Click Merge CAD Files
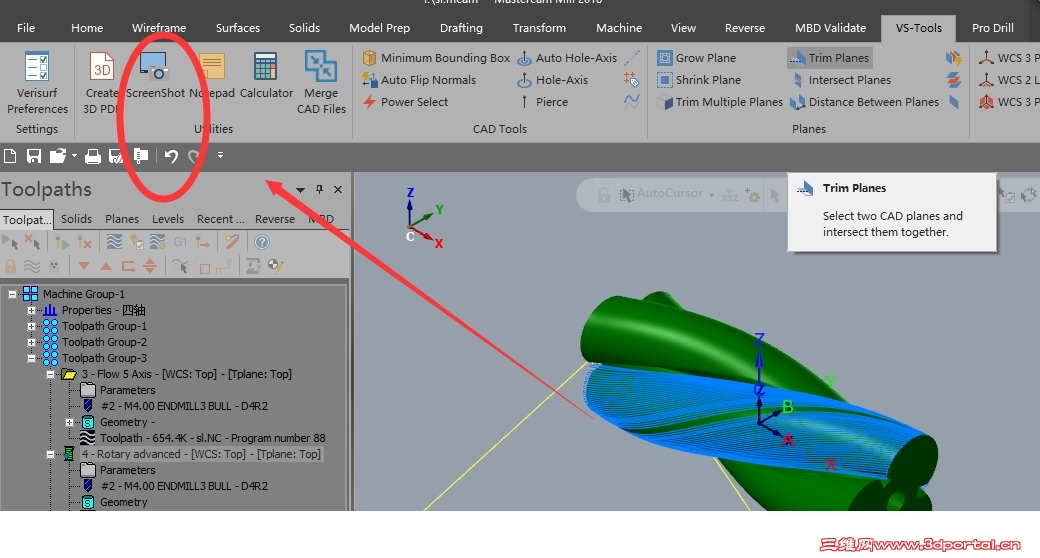Viewport: 1040px width, 558px height. coord(321,84)
